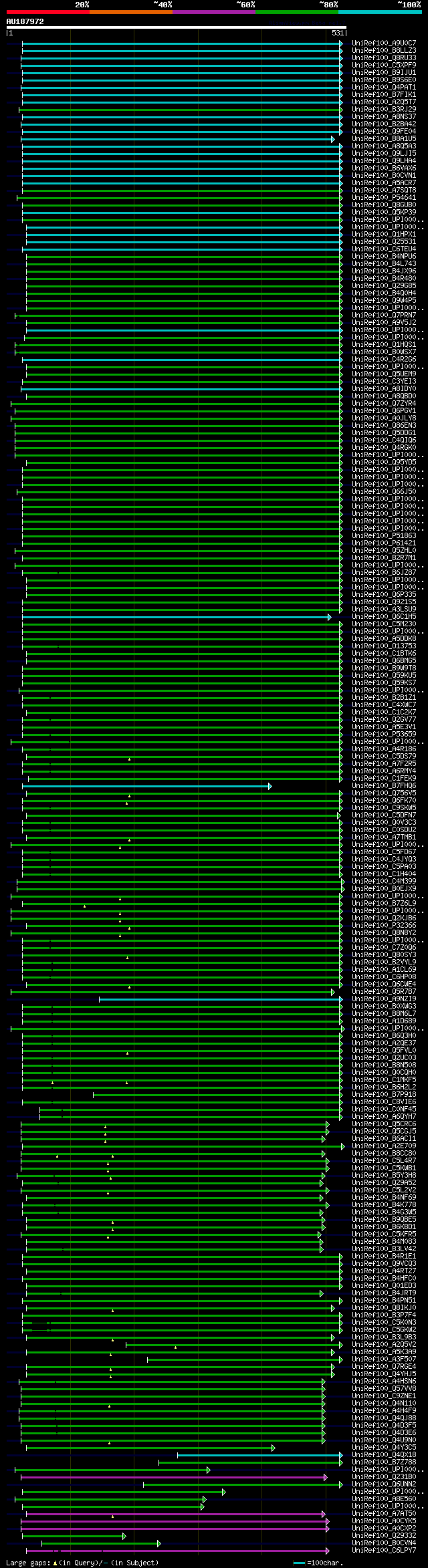Click the UniRef100_A8E560 label
Screen dimensions: 428x1568
384,1499
